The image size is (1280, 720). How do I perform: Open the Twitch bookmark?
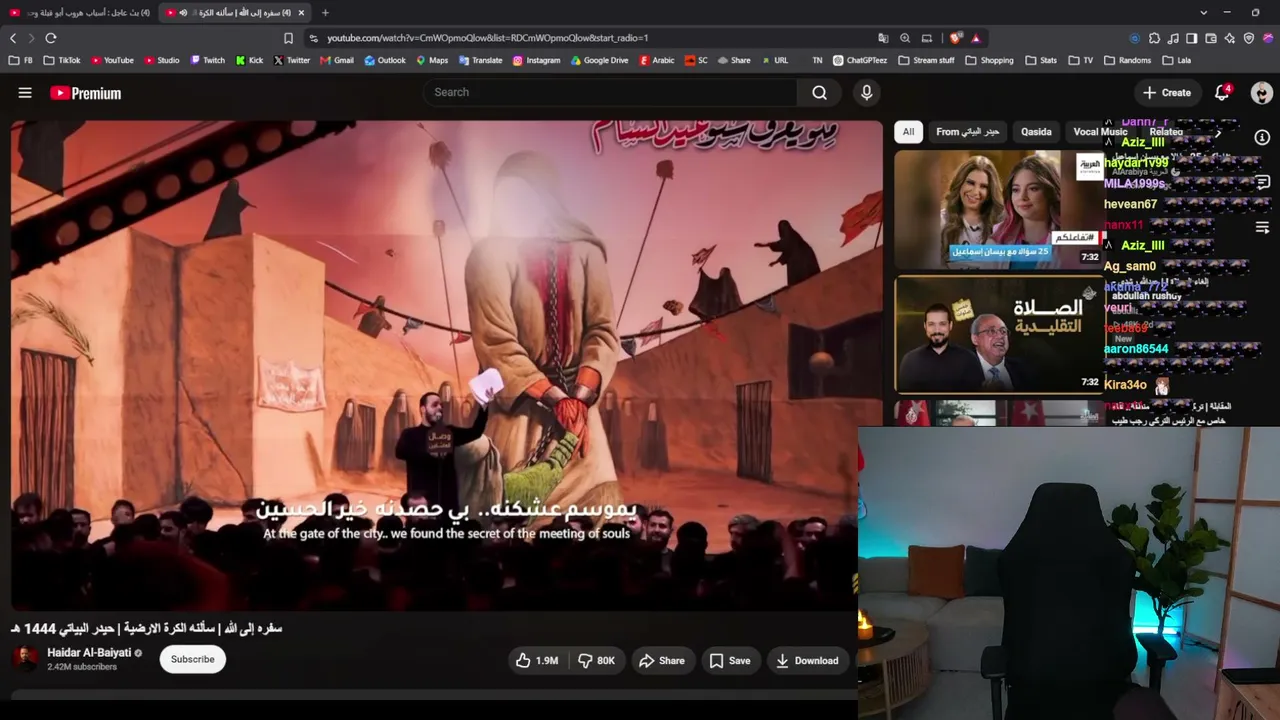pyautogui.click(x=208, y=60)
